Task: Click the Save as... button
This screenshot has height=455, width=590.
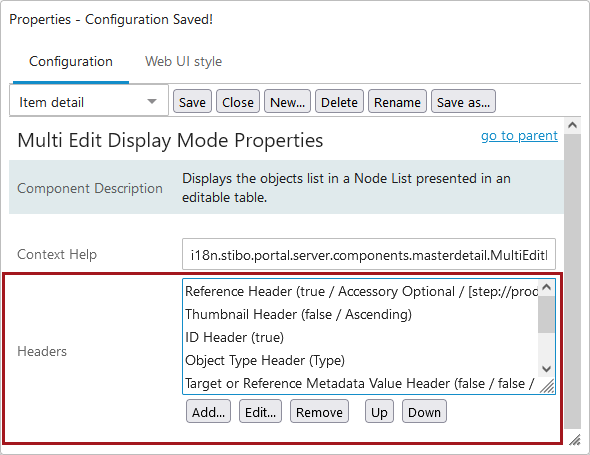Action: tap(463, 102)
